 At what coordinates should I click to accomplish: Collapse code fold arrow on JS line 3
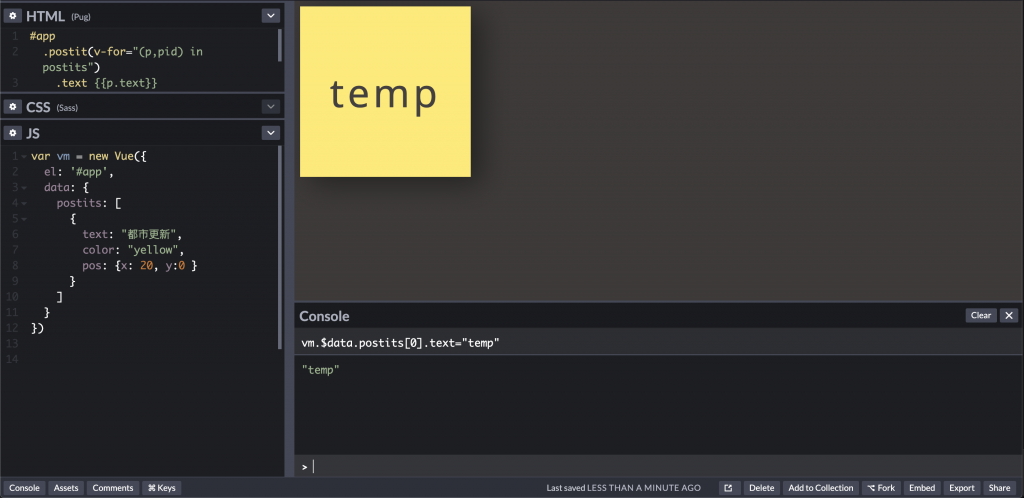(24, 188)
